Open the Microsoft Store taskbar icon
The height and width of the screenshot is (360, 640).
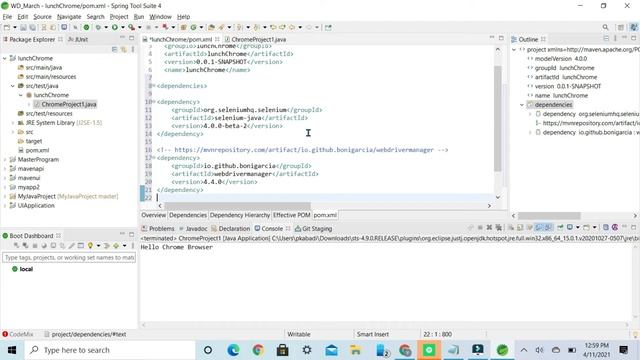(x=282, y=350)
